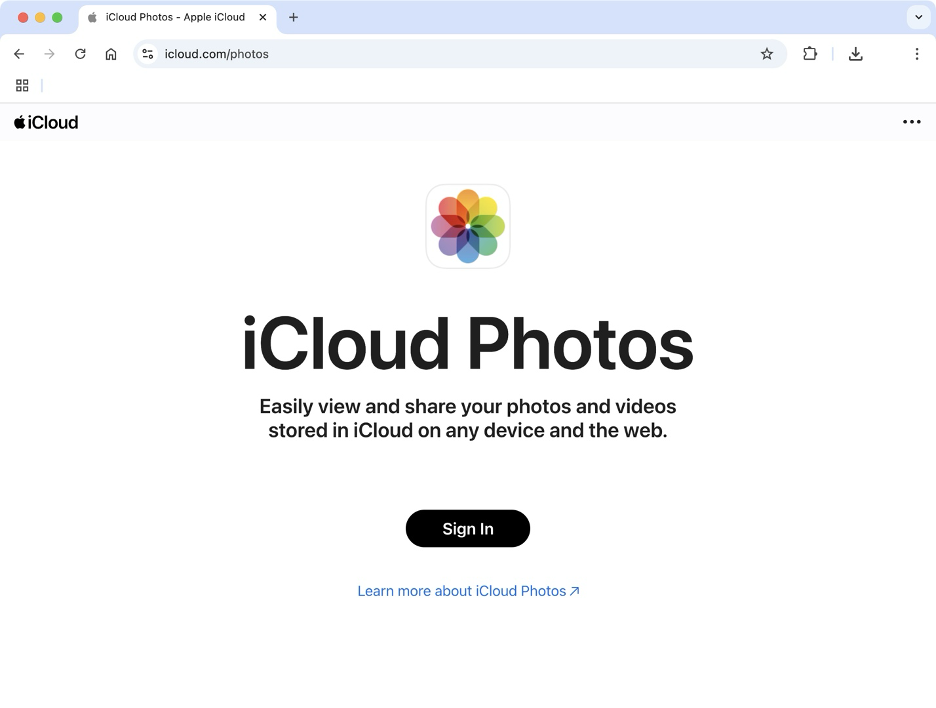The height and width of the screenshot is (708, 936).
Task: Bookmark the page using the star icon
Action: pos(767,54)
